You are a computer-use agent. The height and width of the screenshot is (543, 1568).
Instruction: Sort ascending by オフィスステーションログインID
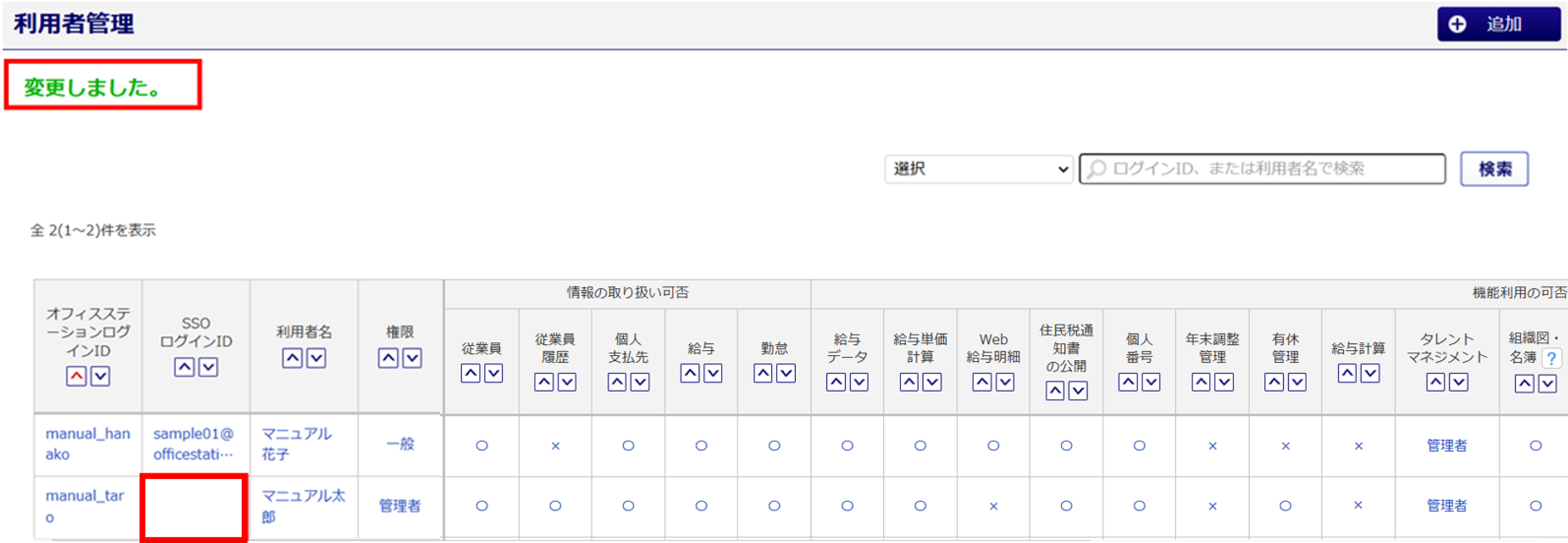pyautogui.click(x=76, y=376)
